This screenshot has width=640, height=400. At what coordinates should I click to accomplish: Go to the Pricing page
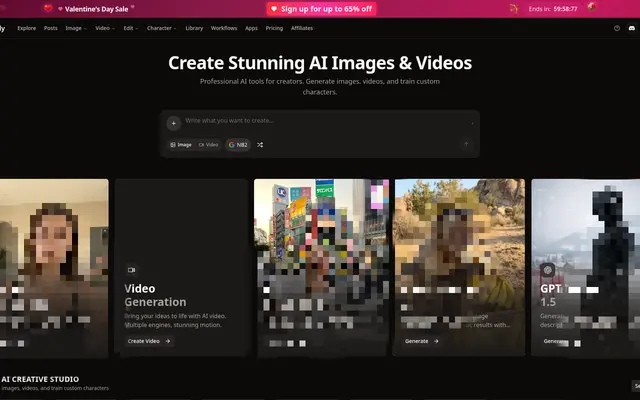pos(274,28)
